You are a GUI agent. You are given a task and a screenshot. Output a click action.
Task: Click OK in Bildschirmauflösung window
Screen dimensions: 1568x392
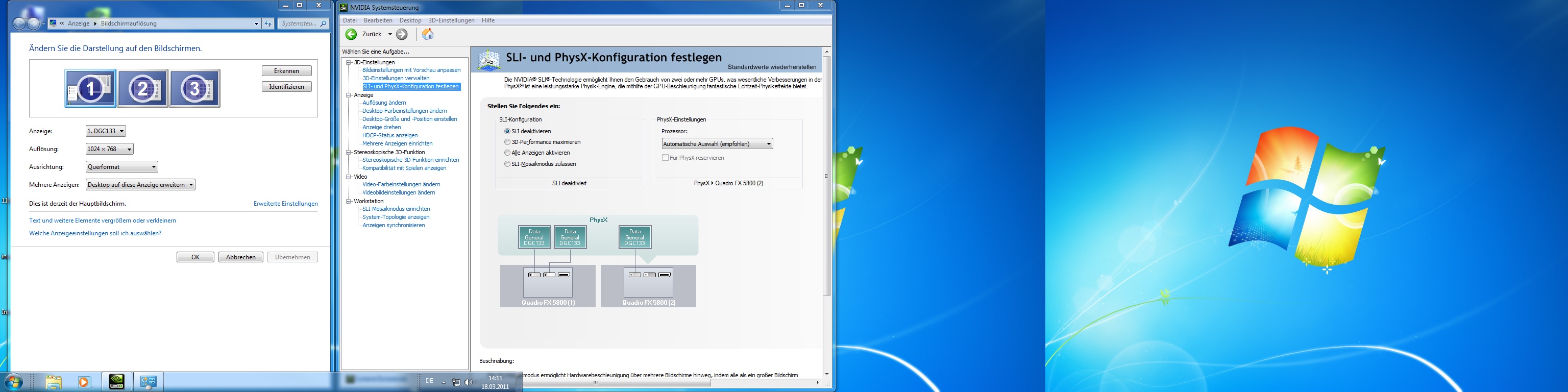(195, 257)
